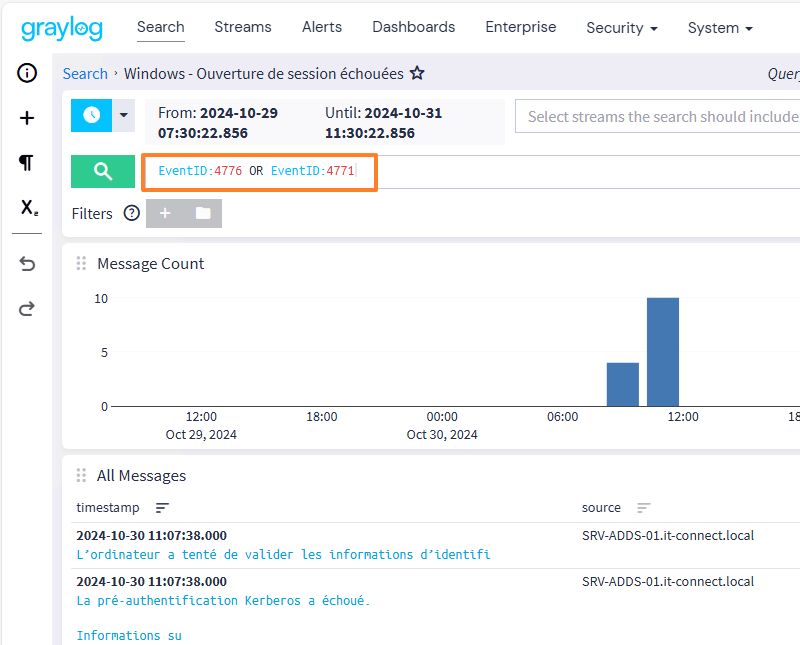Click the plus create icon in sidebar
This screenshot has width=800, height=645.
[27, 118]
